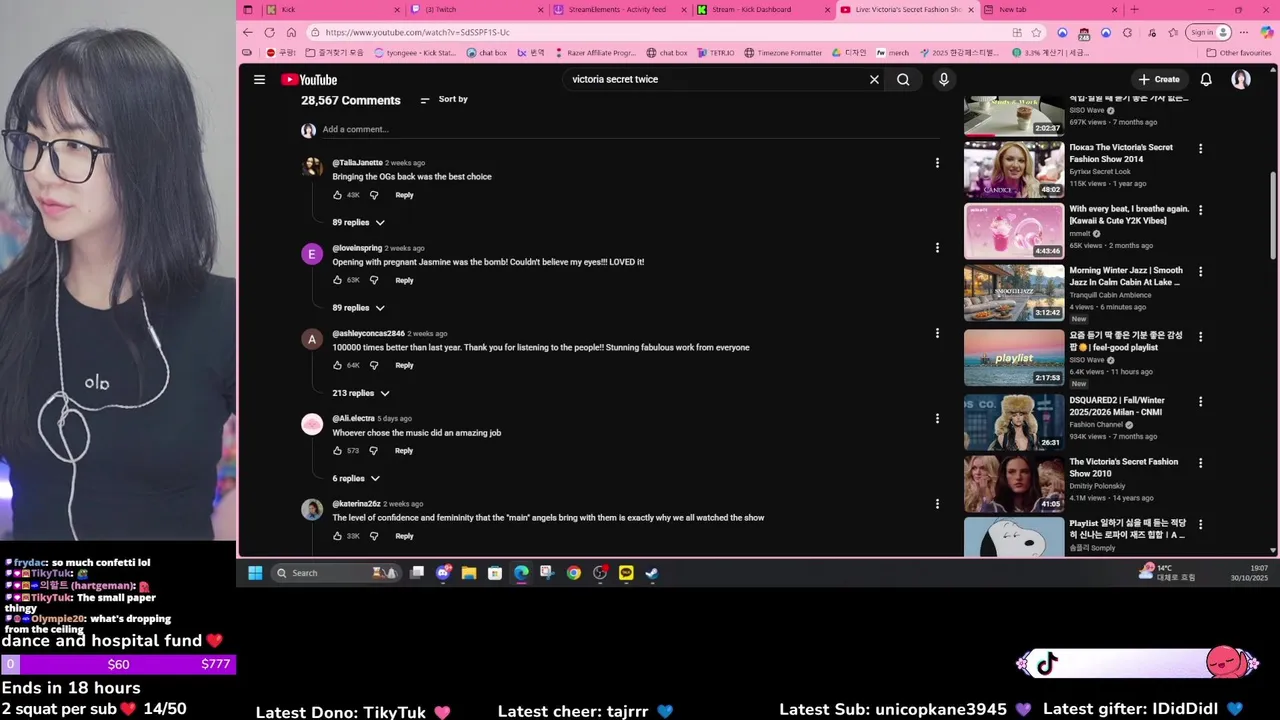Image resolution: width=1280 pixels, height=720 pixels.
Task: Open Windows Start menu
Action: tap(255, 573)
